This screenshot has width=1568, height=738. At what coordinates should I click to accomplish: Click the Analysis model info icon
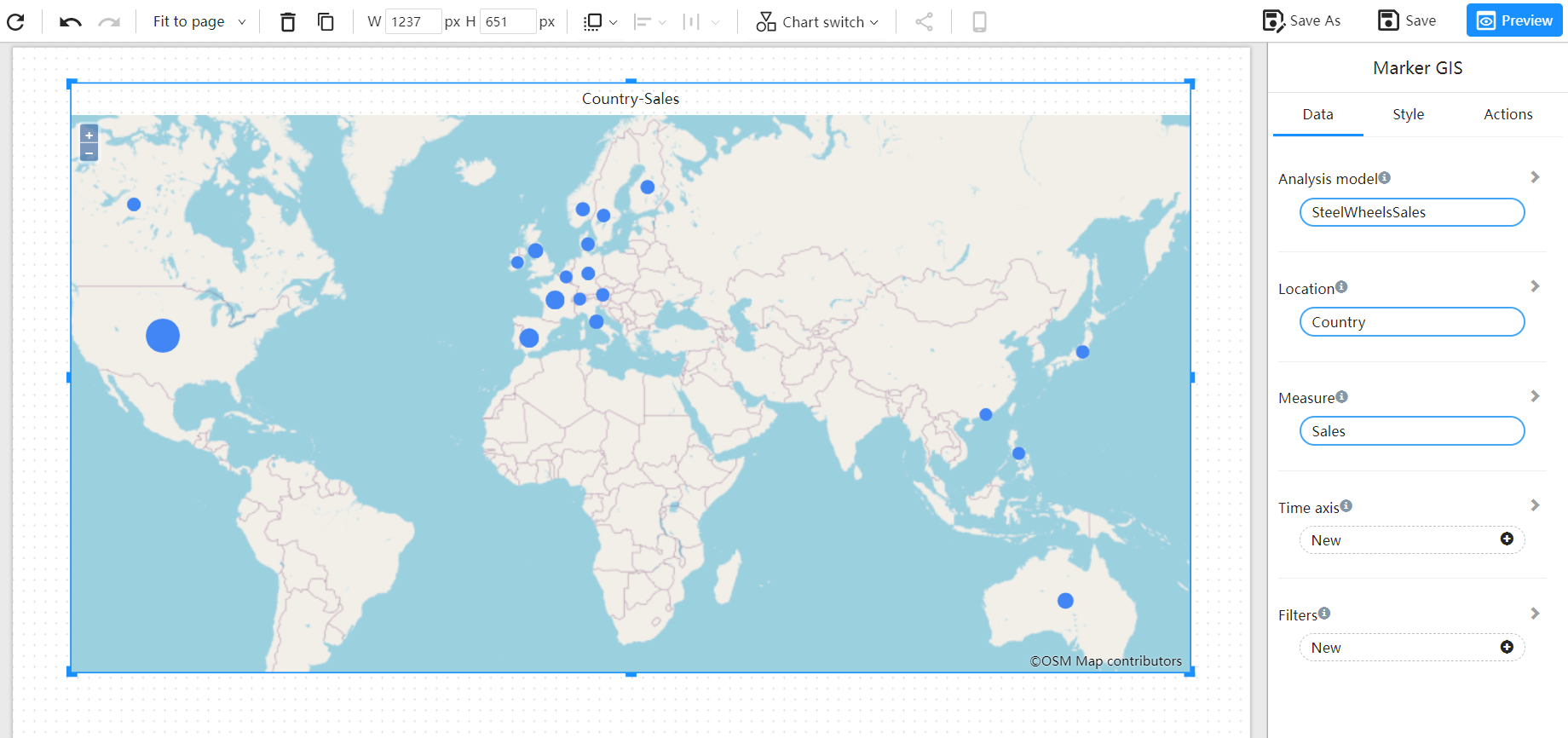tap(1385, 177)
